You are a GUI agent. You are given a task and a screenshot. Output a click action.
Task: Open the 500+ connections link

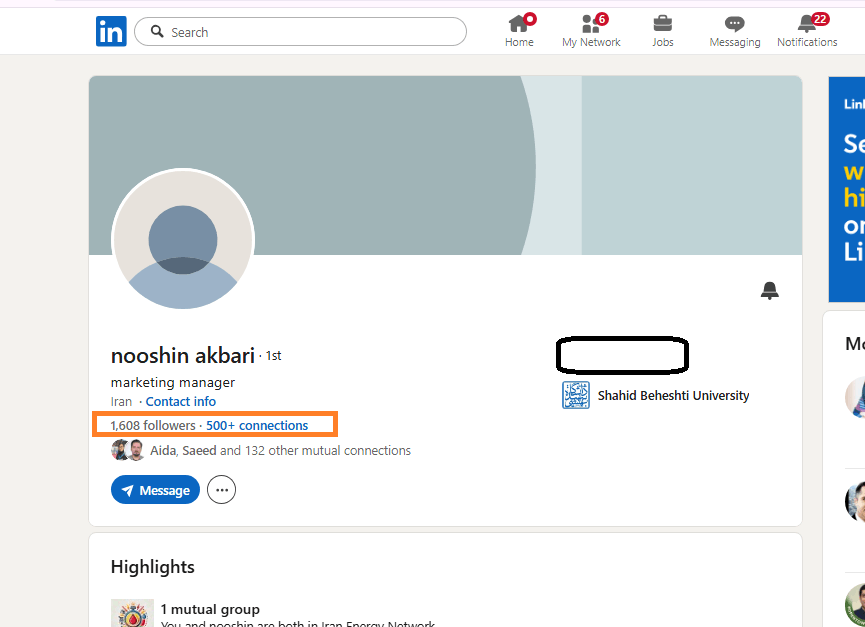(x=257, y=426)
